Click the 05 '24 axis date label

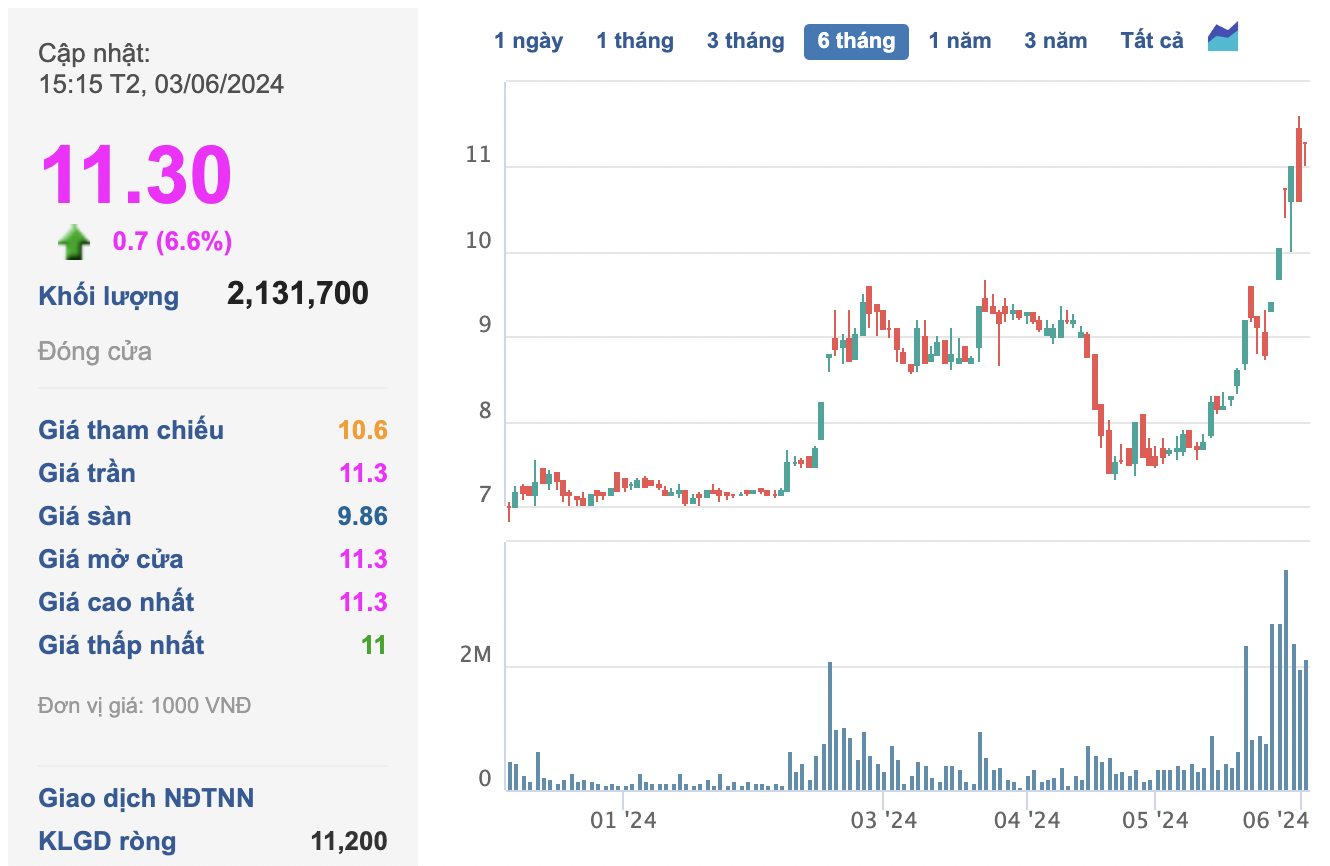pyautogui.click(x=1155, y=821)
